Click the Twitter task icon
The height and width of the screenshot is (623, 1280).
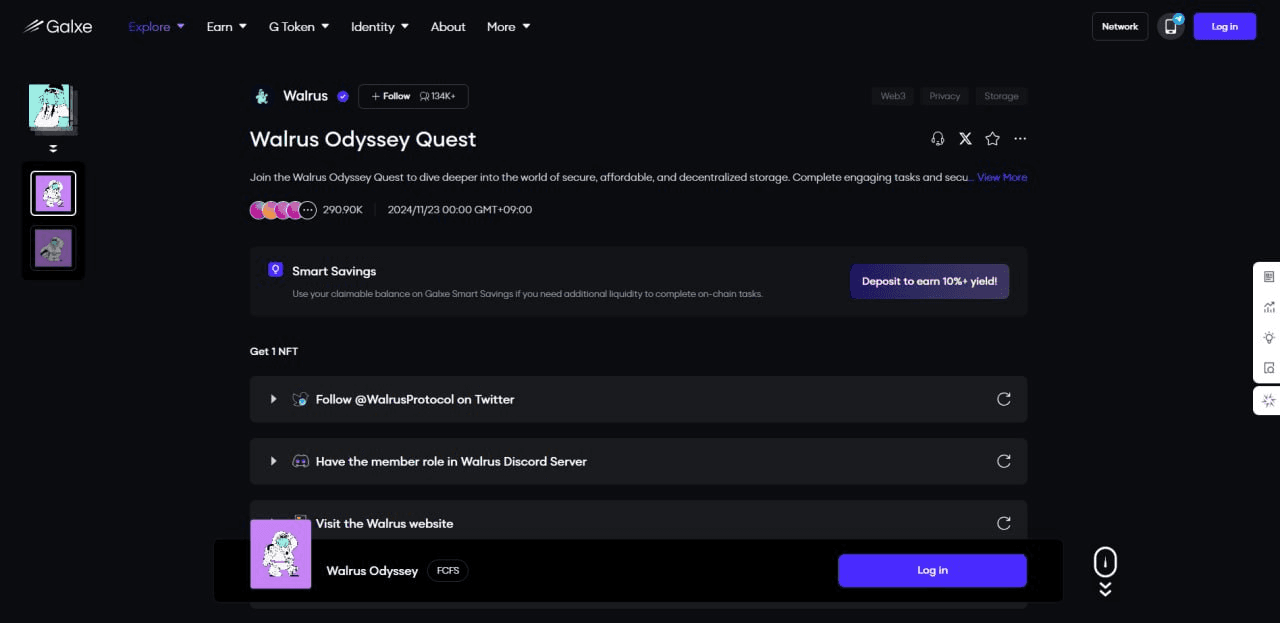point(300,399)
